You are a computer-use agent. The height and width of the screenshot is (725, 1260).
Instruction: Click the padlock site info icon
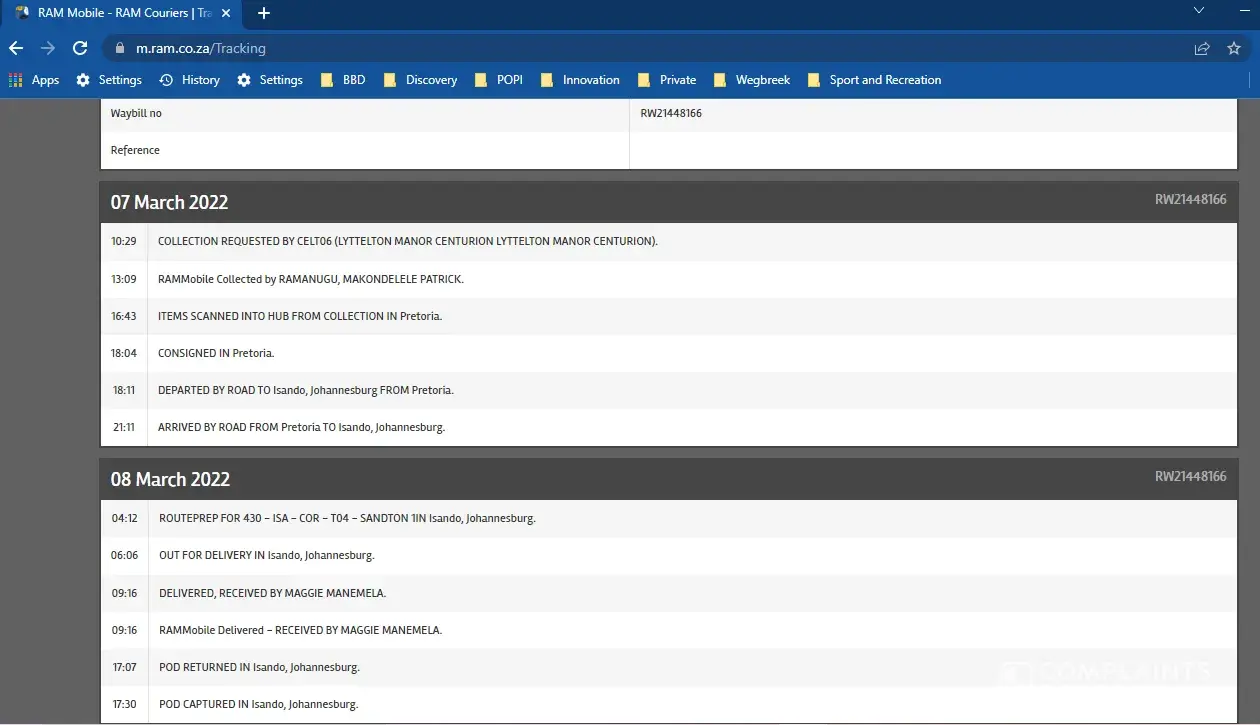coord(118,48)
